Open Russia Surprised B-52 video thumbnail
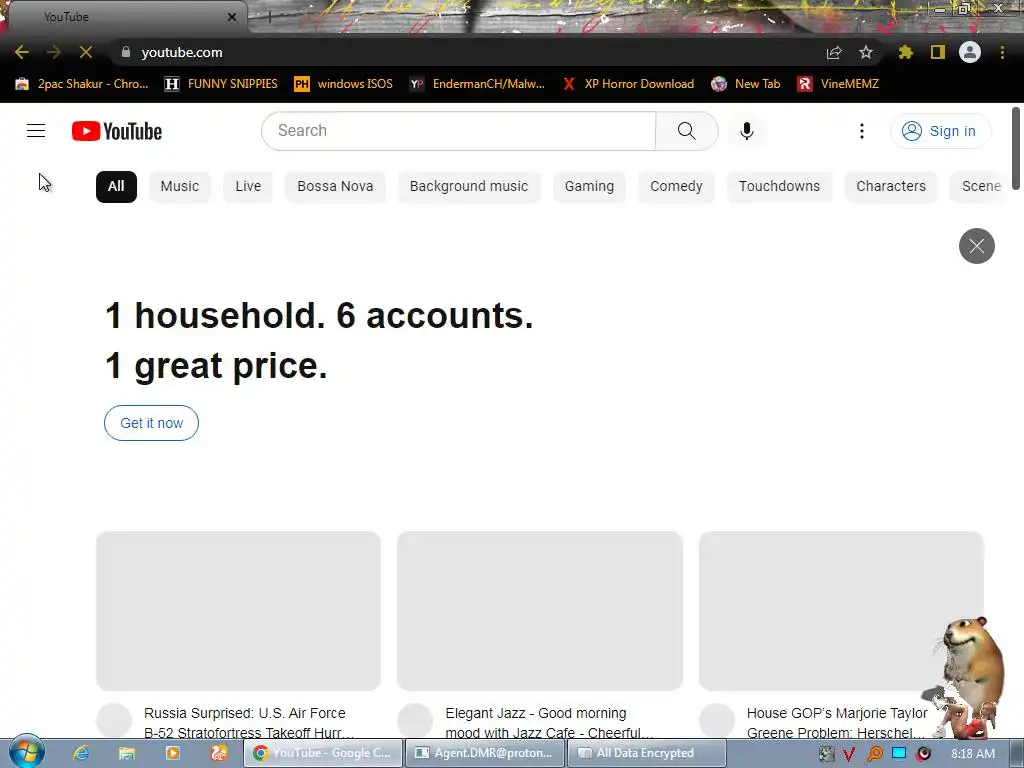 [238, 611]
